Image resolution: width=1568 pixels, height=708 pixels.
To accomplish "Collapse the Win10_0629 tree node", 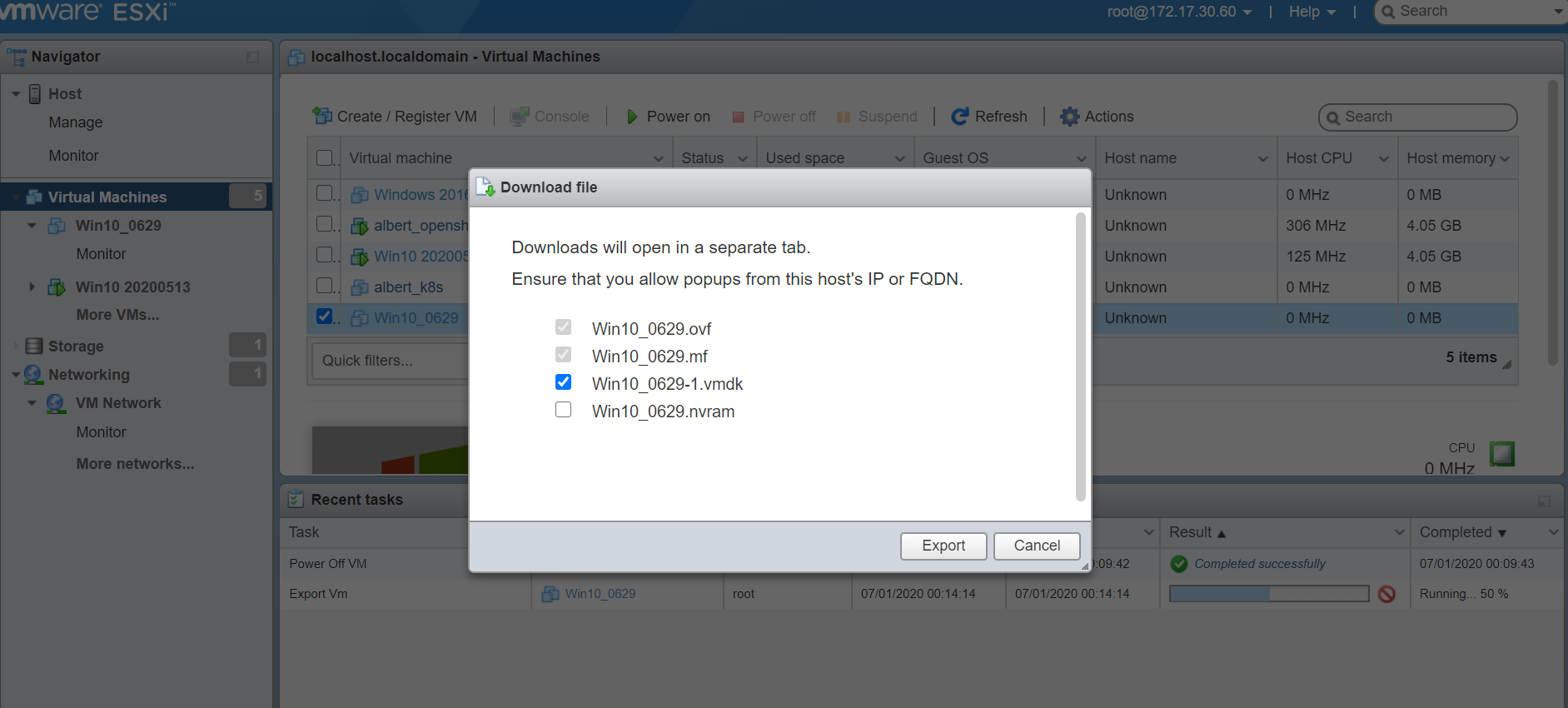I will coord(32,226).
